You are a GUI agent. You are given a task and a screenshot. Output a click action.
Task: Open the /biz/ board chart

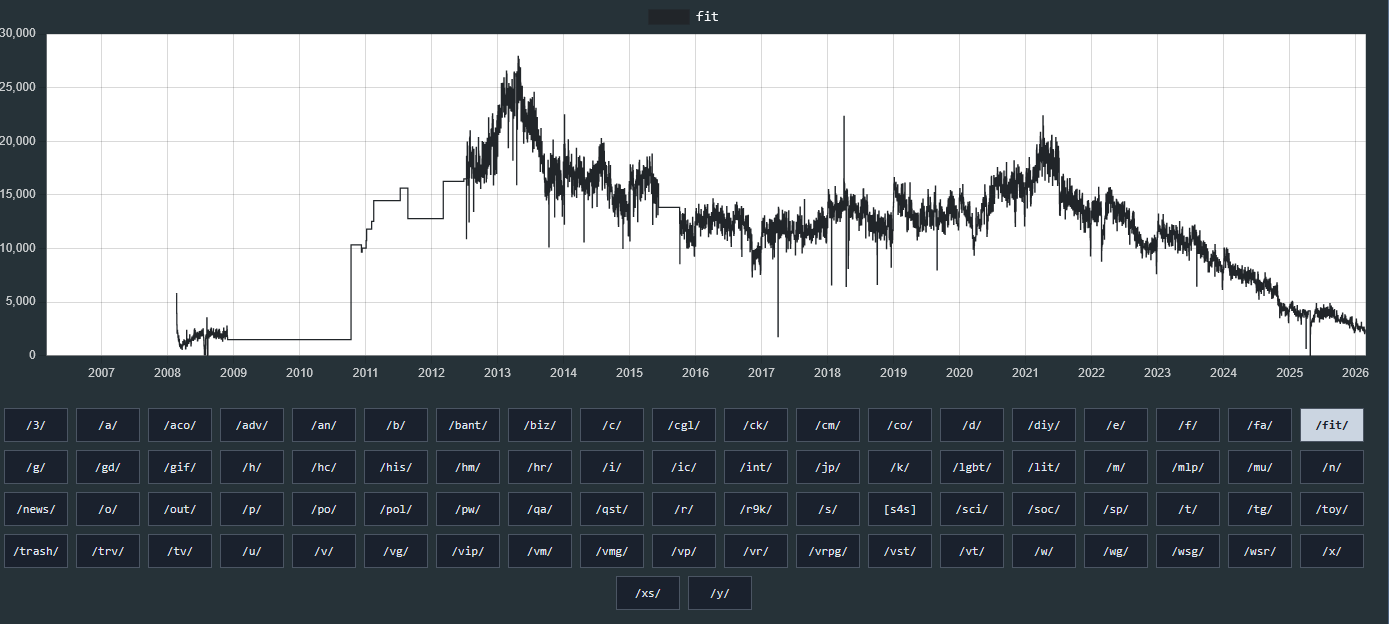point(540,425)
